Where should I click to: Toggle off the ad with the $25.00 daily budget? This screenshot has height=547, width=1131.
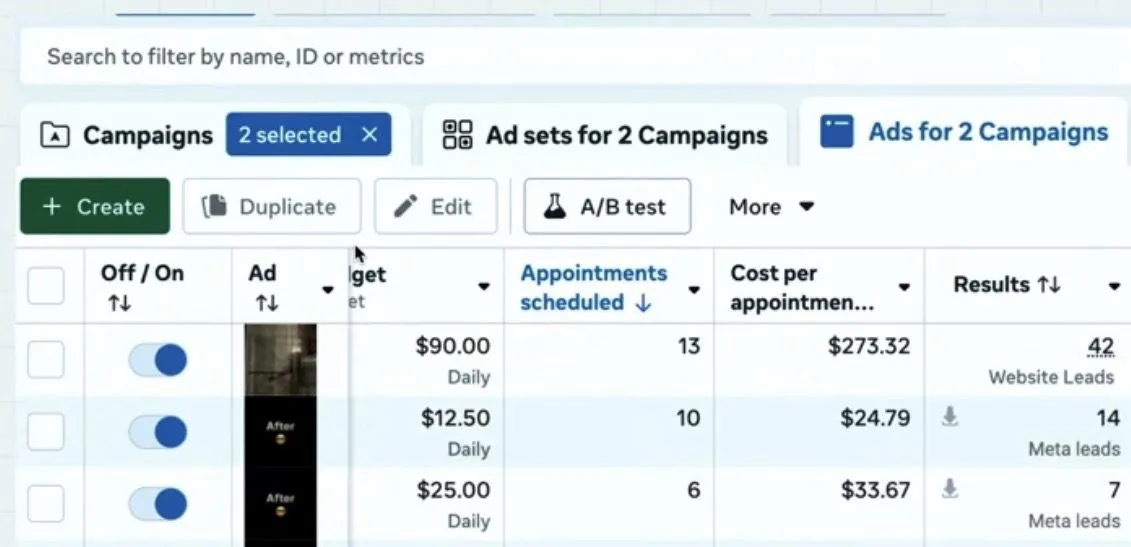(158, 504)
